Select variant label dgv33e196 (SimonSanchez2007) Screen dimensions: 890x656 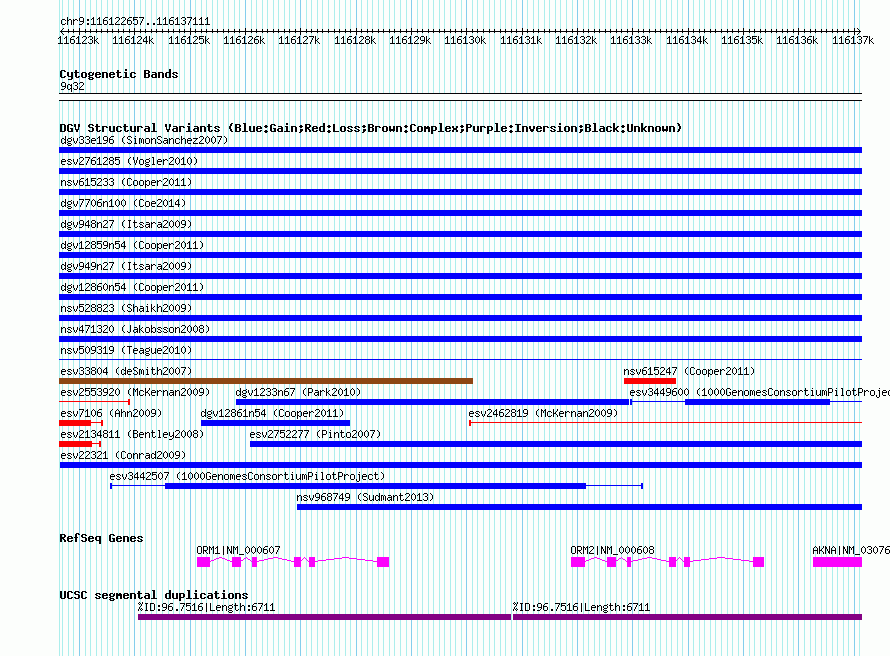(144, 140)
